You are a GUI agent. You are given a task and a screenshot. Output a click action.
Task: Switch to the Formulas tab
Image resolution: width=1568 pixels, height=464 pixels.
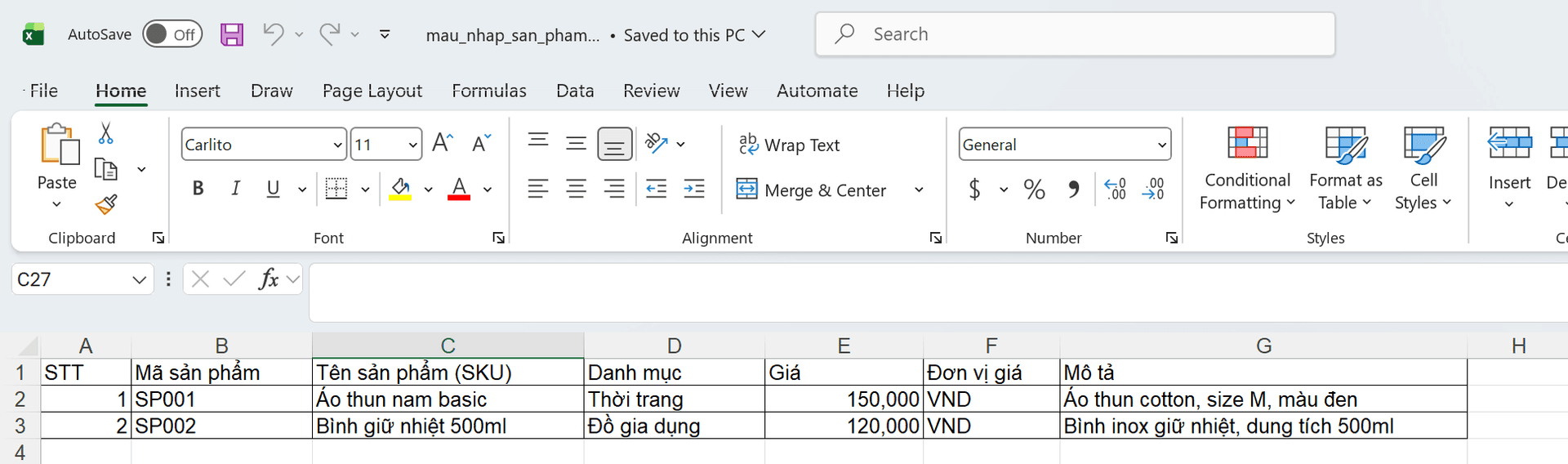(x=489, y=91)
